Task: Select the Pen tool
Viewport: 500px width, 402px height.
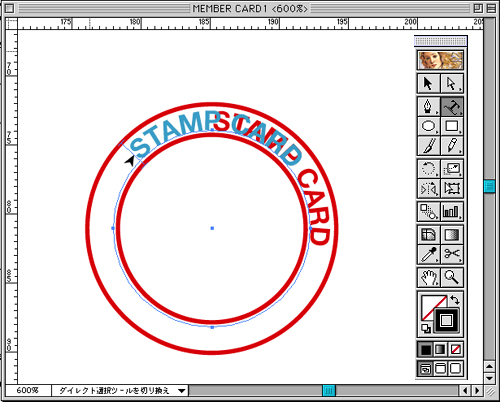Action: [428, 107]
